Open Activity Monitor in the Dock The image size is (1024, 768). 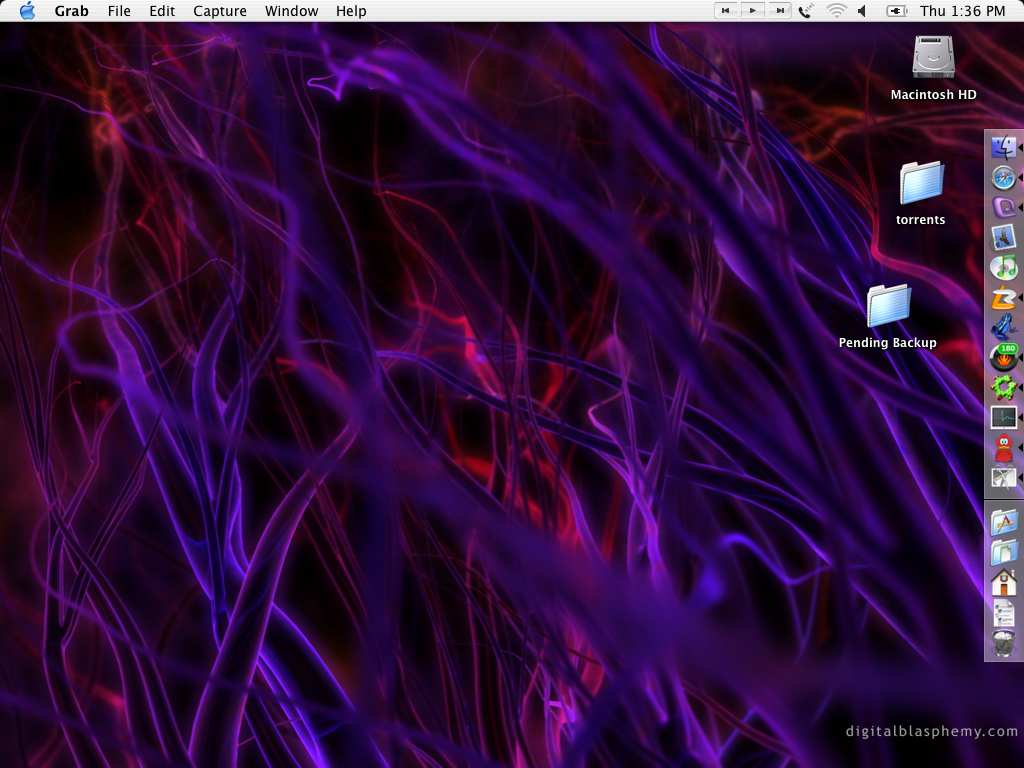1003,417
